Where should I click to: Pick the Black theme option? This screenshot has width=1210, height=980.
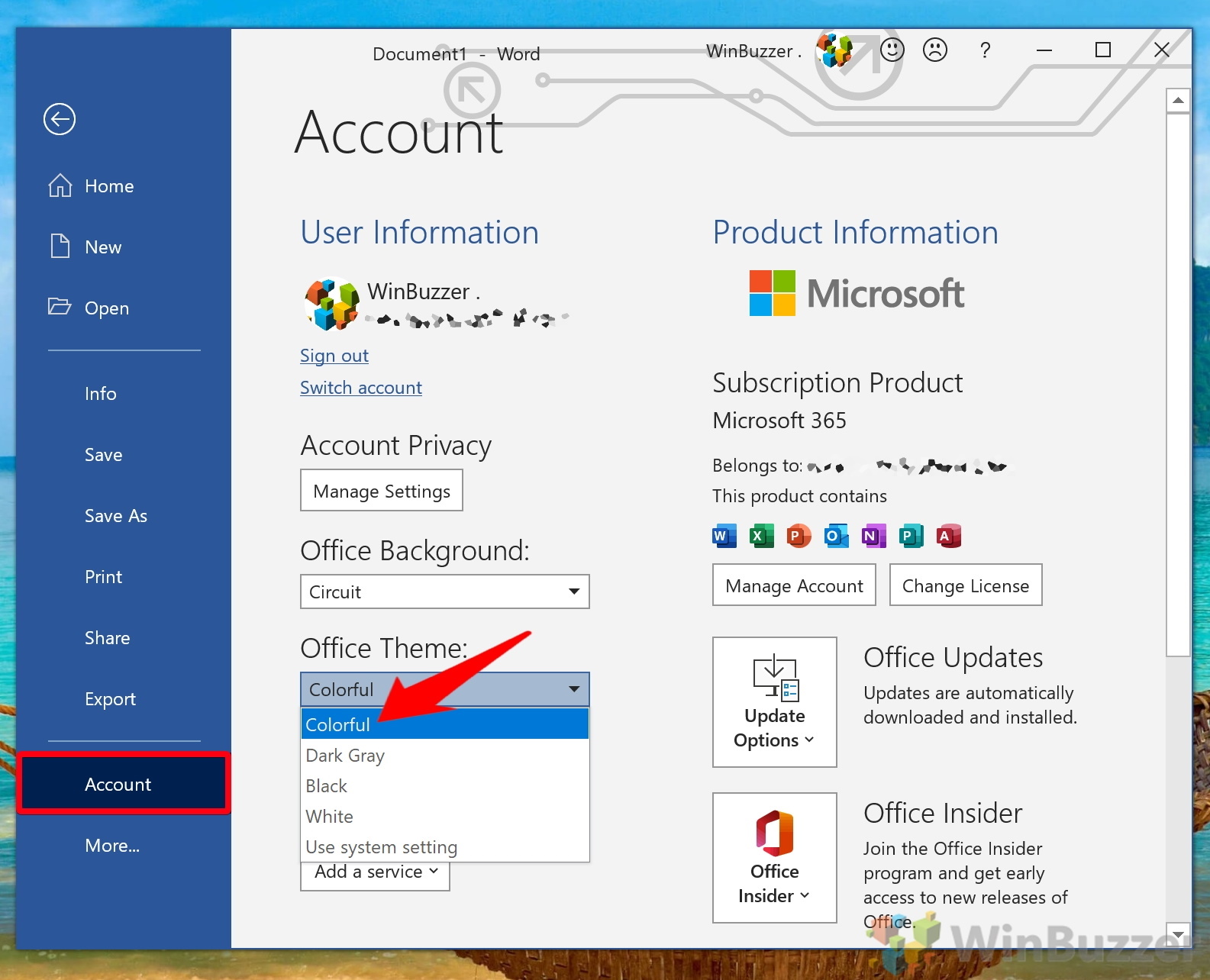point(445,785)
